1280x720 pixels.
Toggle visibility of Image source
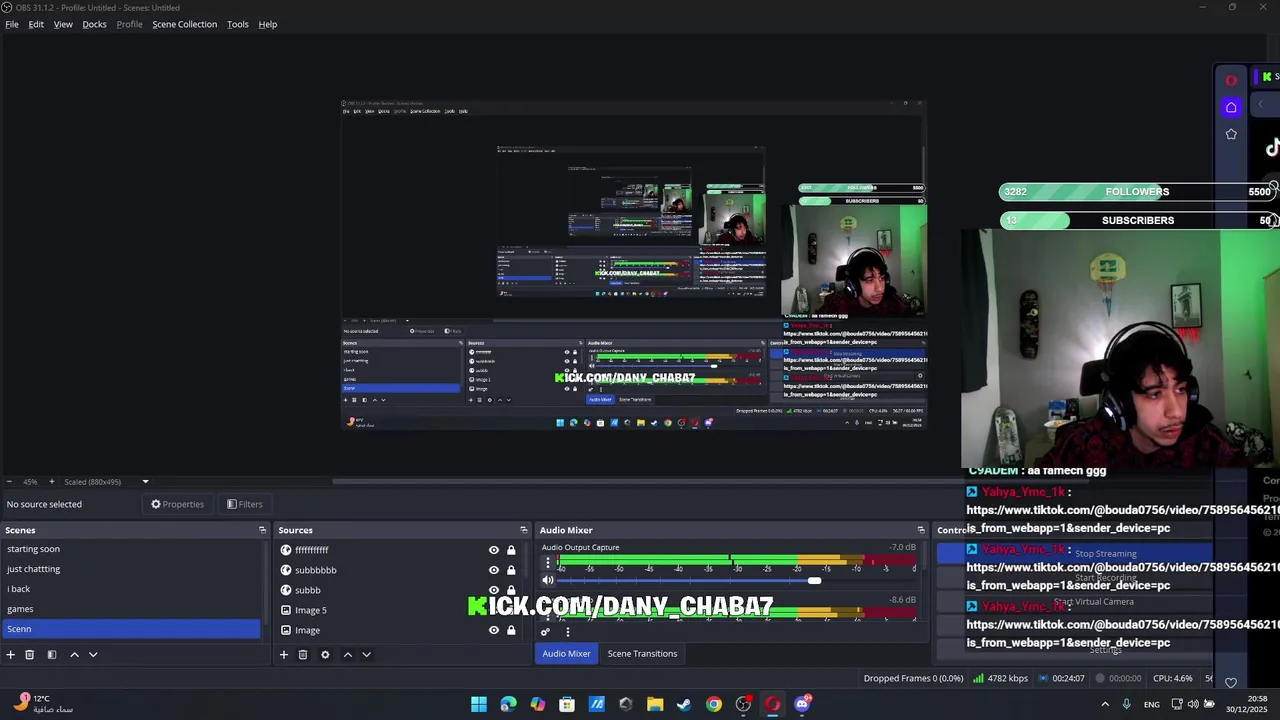493,630
